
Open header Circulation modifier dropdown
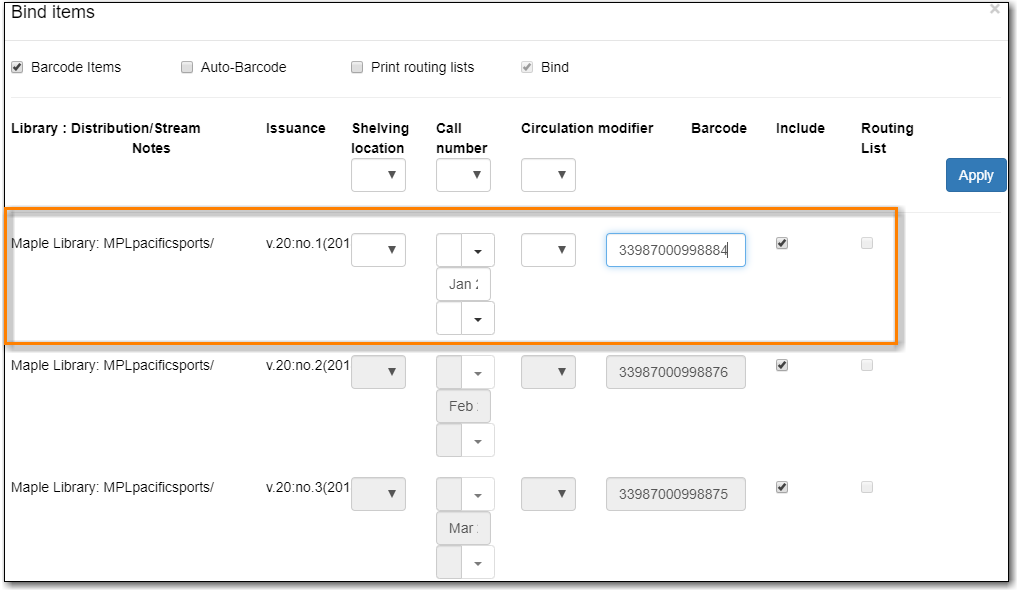[548, 175]
